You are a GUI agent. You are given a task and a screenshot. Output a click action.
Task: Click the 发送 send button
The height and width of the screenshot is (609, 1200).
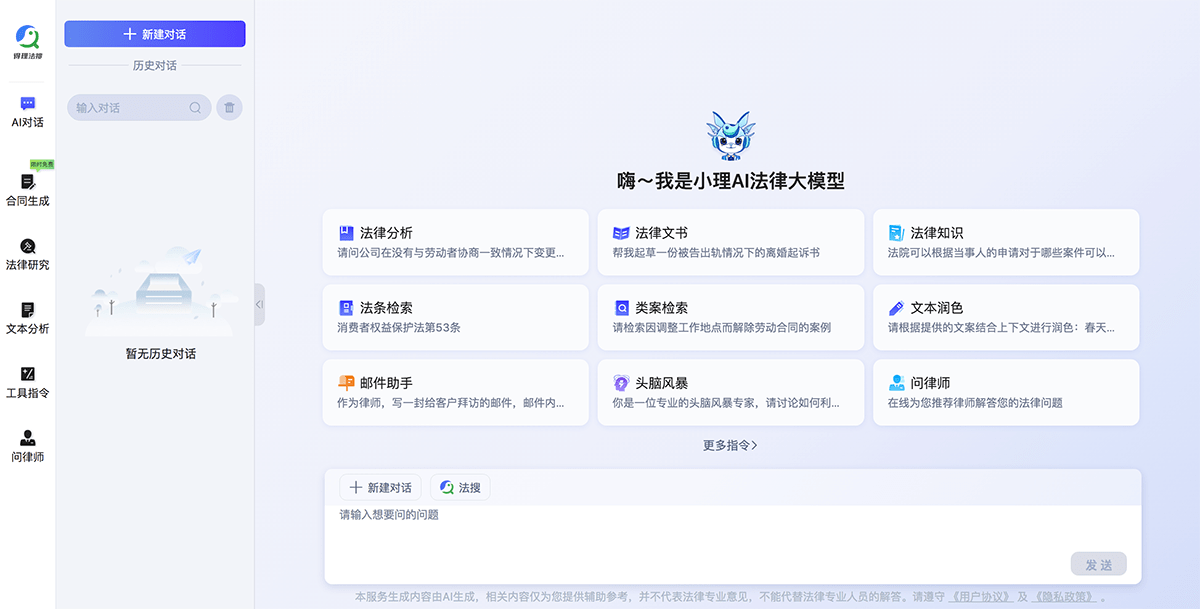click(1098, 564)
